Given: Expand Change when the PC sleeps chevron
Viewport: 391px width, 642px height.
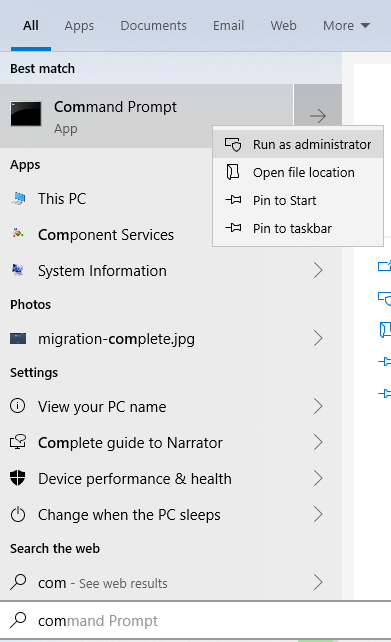Looking at the screenshot, I should 318,514.
